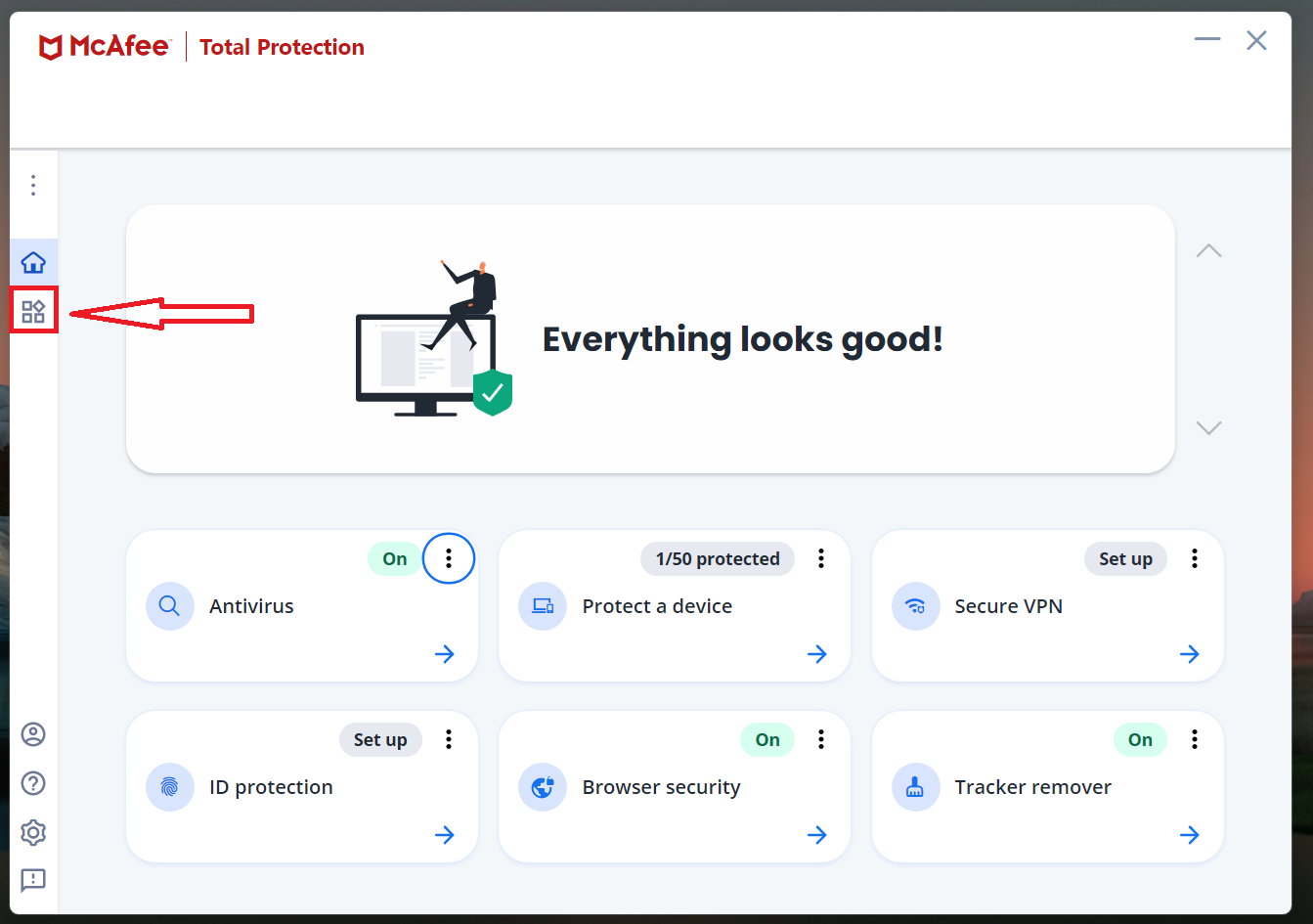
Task: Click the Tracker remover broom icon
Action: coord(915,787)
